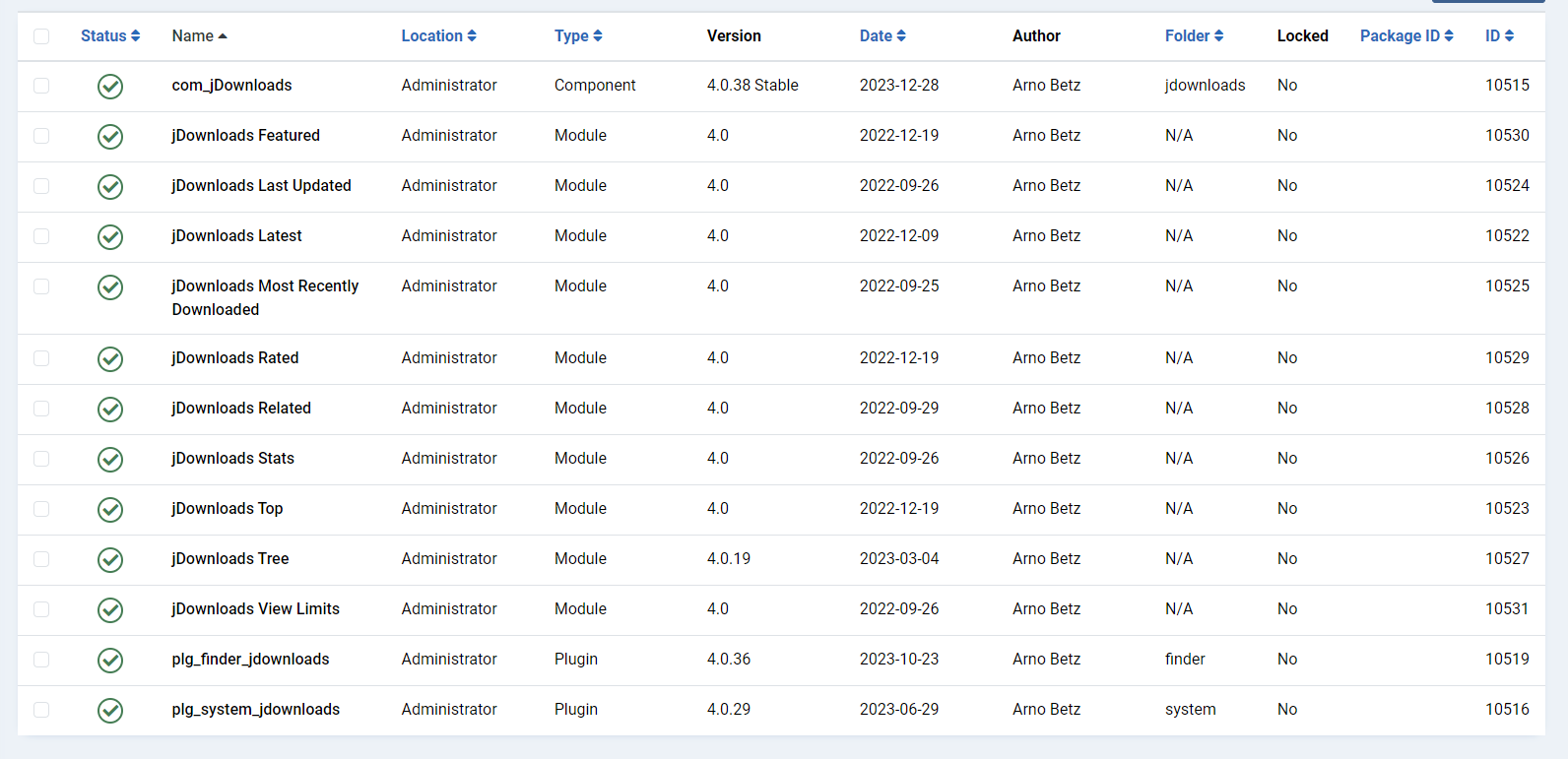Click the plg_system_jdownloads name
Image resolution: width=1568 pixels, height=759 pixels.
point(256,710)
